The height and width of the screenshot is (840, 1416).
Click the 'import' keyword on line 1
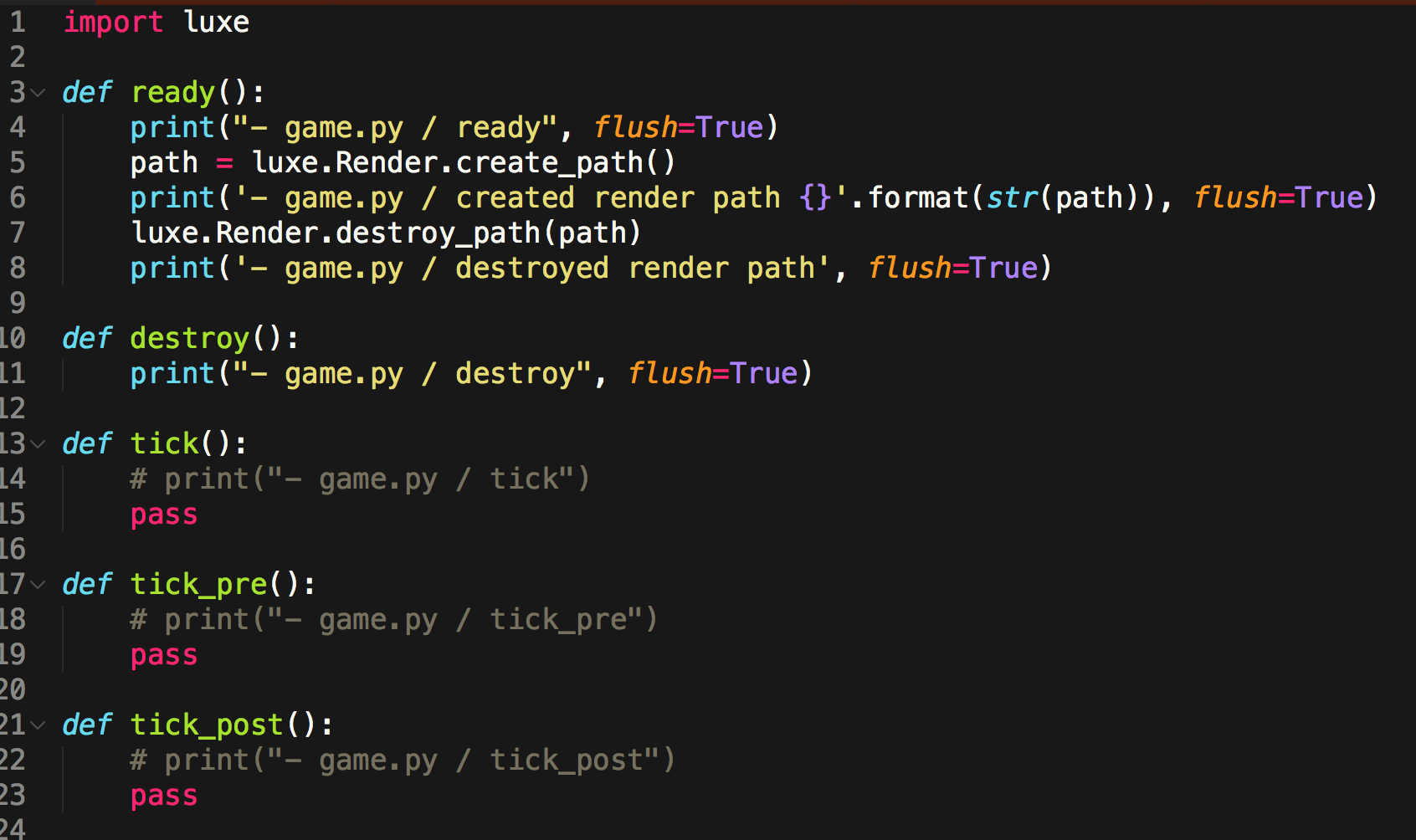pyautogui.click(x=113, y=23)
